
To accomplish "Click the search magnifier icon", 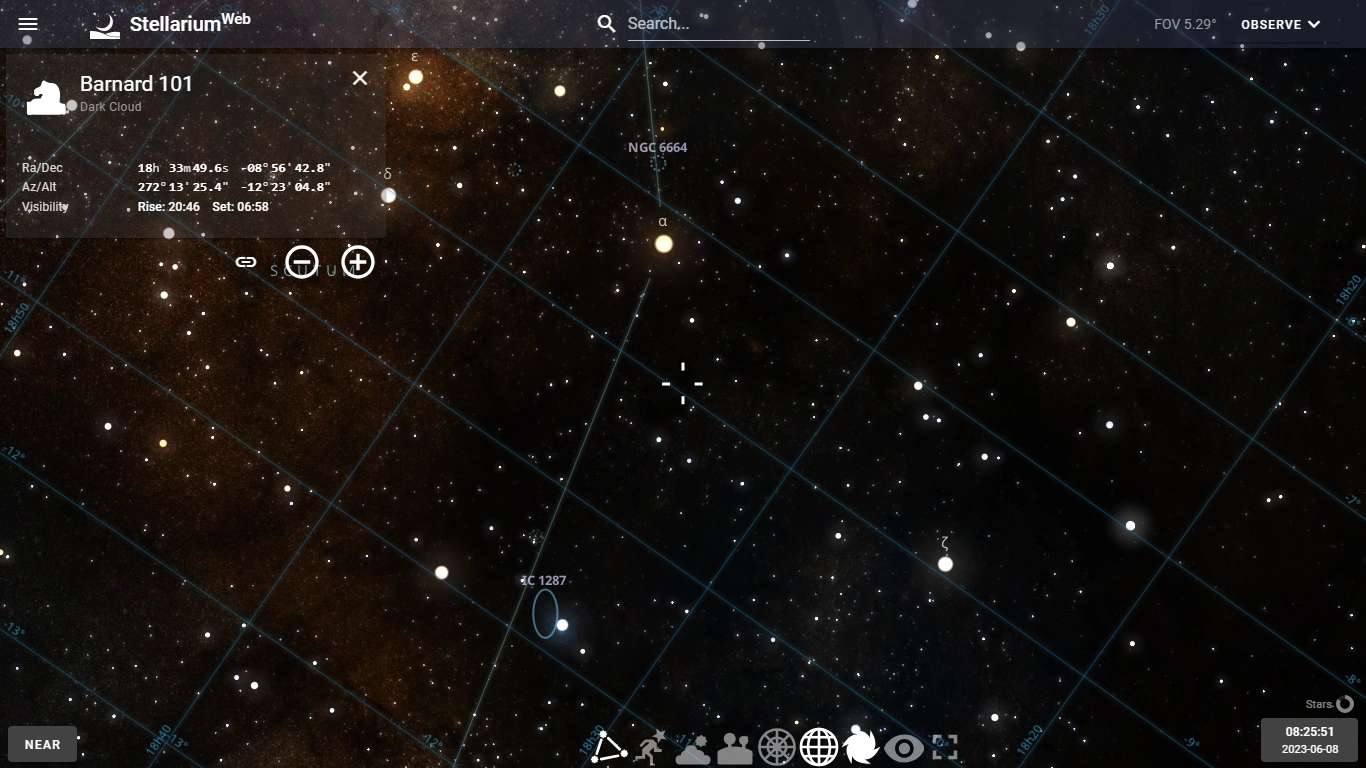I will click(606, 24).
